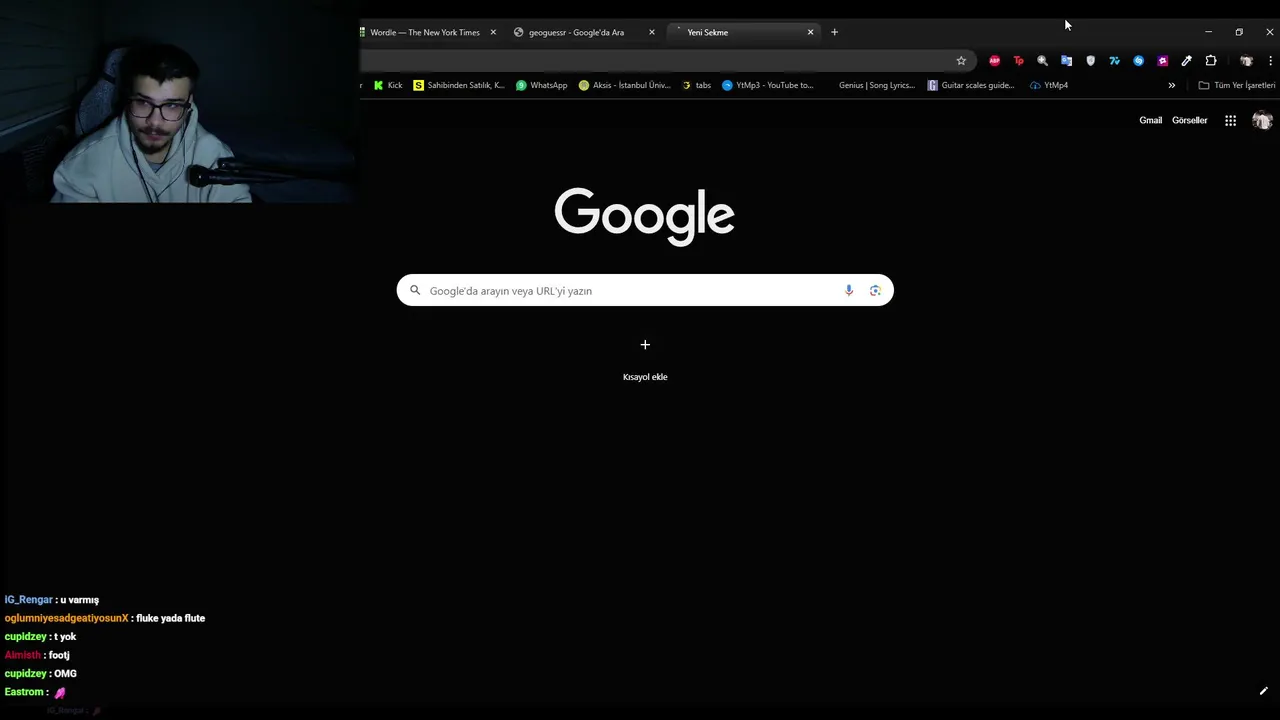Switch to the geoguessr - Google'da Ara tab
The width and height of the screenshot is (1280, 720).
576,32
